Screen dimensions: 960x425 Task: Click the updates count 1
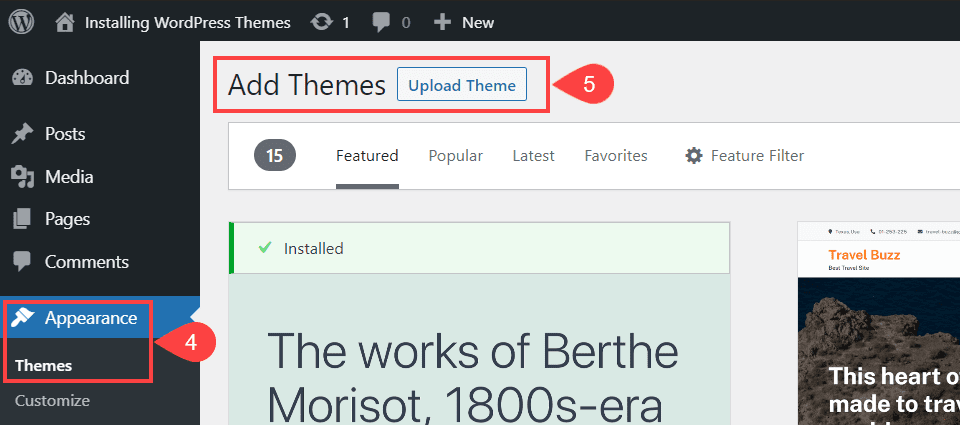tap(345, 23)
